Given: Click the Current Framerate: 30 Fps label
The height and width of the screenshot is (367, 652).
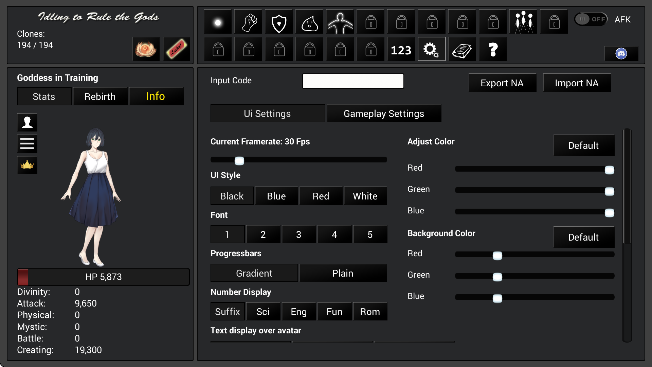Looking at the screenshot, I should tap(260, 141).
